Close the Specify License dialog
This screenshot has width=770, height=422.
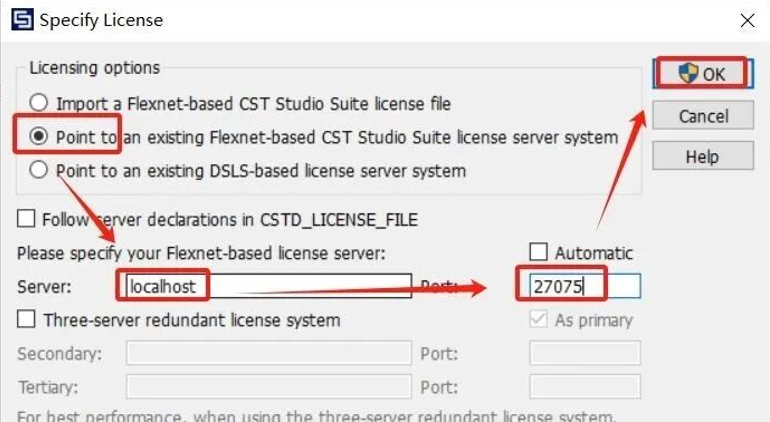point(746,20)
